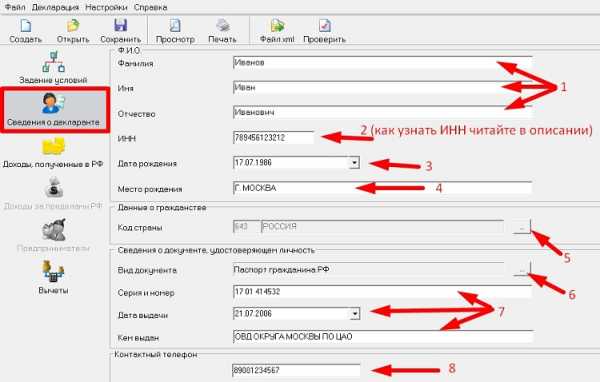Save the declaration with the Сохранить icon
This screenshot has height=382, width=600.
pos(121,26)
